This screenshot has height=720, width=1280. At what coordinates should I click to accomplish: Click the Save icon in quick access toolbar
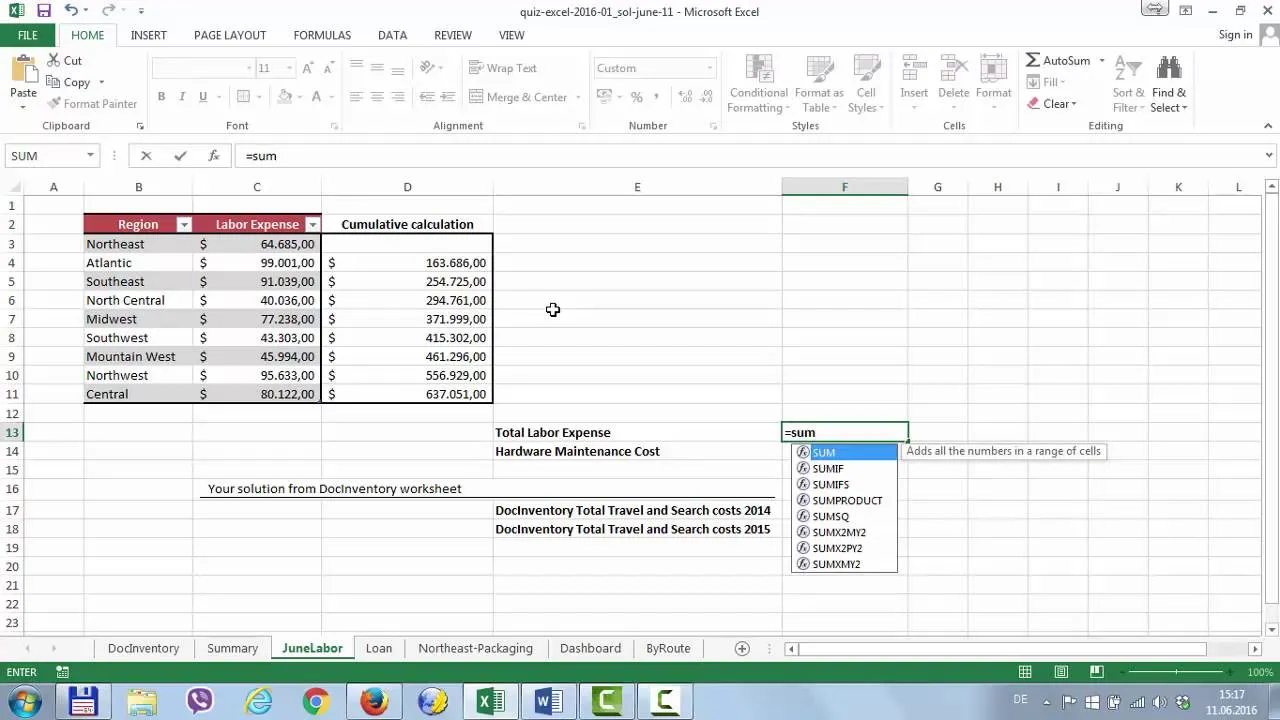click(x=43, y=11)
